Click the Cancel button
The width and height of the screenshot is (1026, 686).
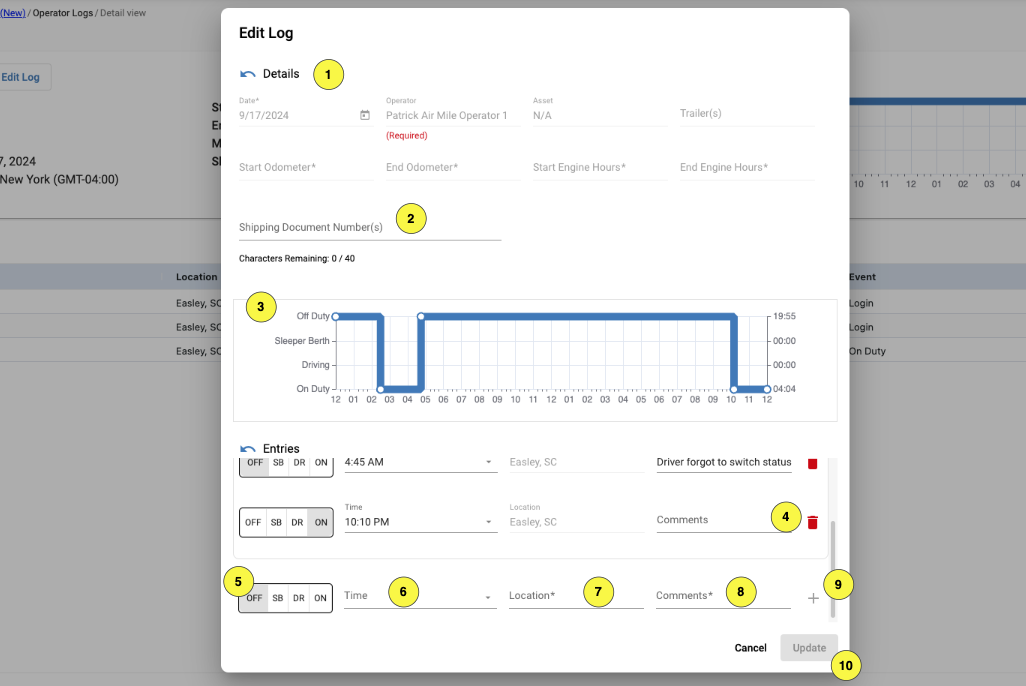(751, 647)
